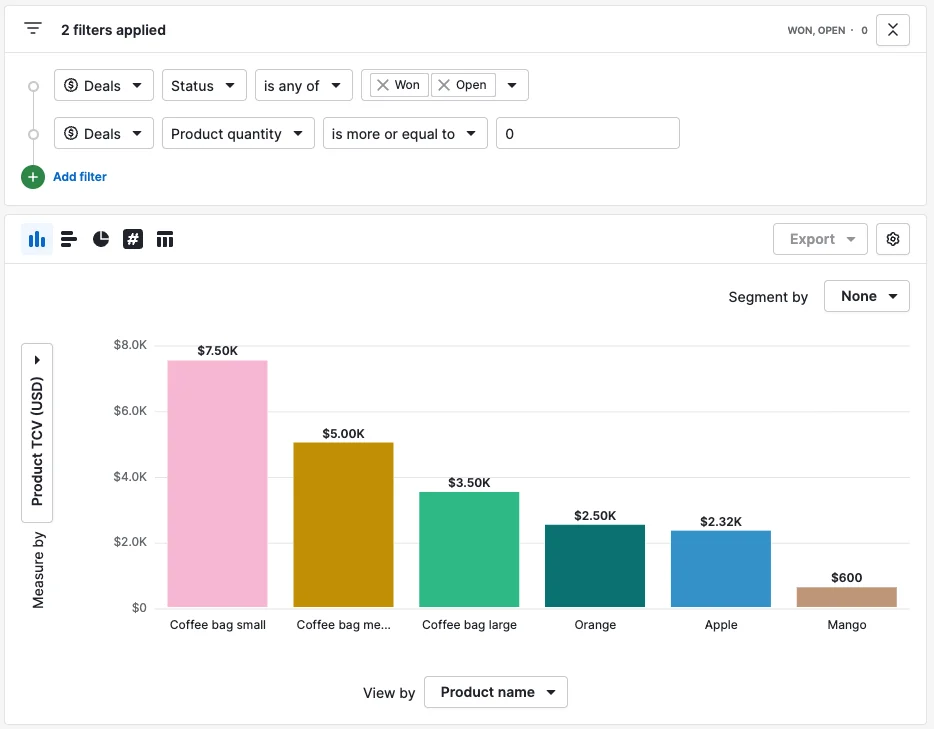The height and width of the screenshot is (729, 934).
Task: Choose the scorecard number view icon
Action: click(x=133, y=239)
